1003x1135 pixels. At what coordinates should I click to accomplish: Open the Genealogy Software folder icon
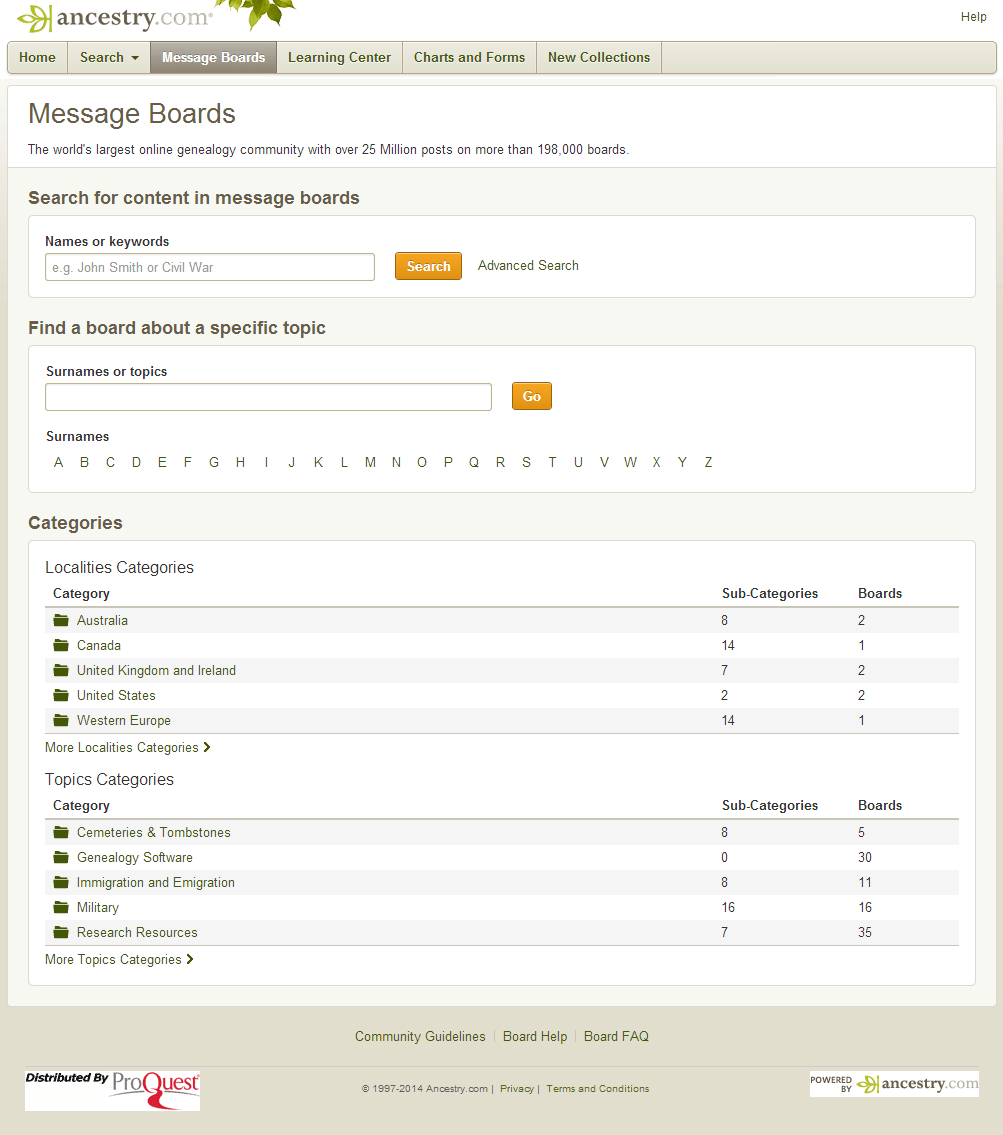coord(62,857)
